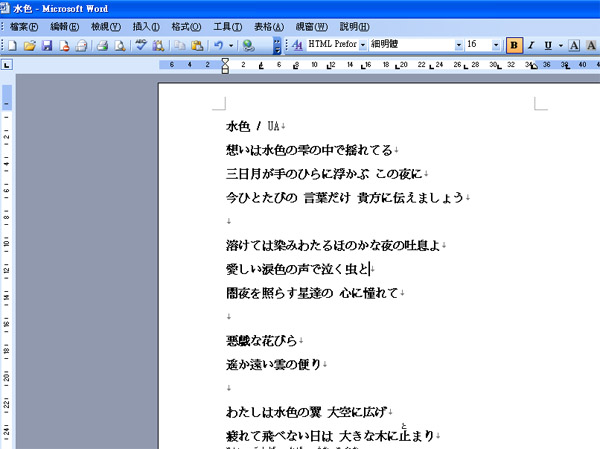Insert hyperlink globe icon

[249, 46]
